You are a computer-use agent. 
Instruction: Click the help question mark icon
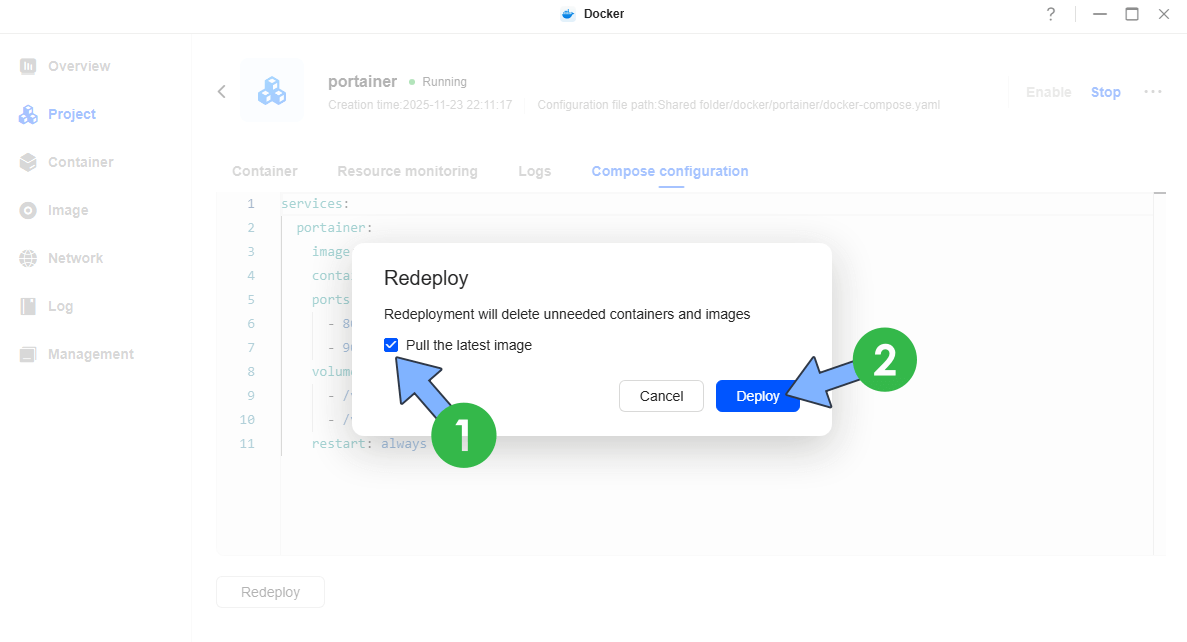tap(1050, 14)
